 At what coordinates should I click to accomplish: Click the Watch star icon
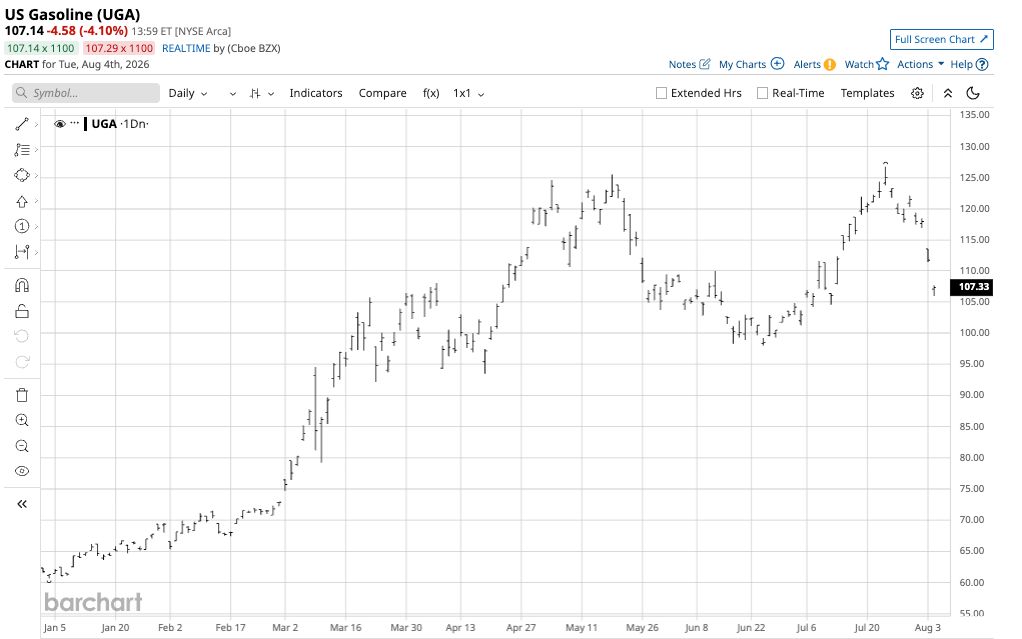(883, 64)
